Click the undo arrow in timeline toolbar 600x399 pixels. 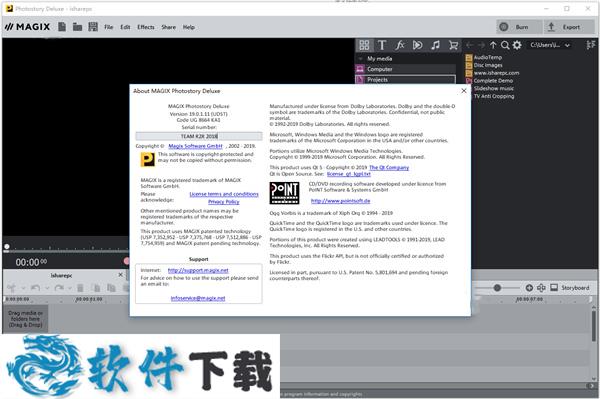point(35,288)
